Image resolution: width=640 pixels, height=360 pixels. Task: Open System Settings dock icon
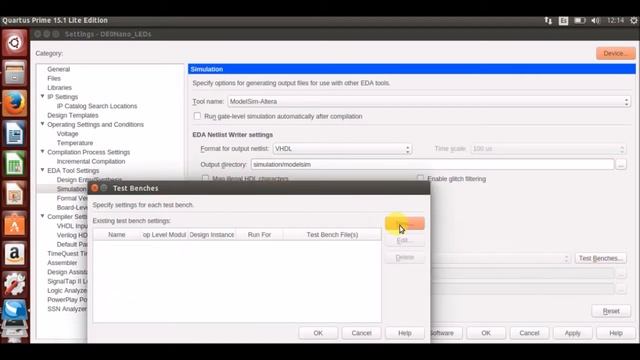click(x=14, y=284)
